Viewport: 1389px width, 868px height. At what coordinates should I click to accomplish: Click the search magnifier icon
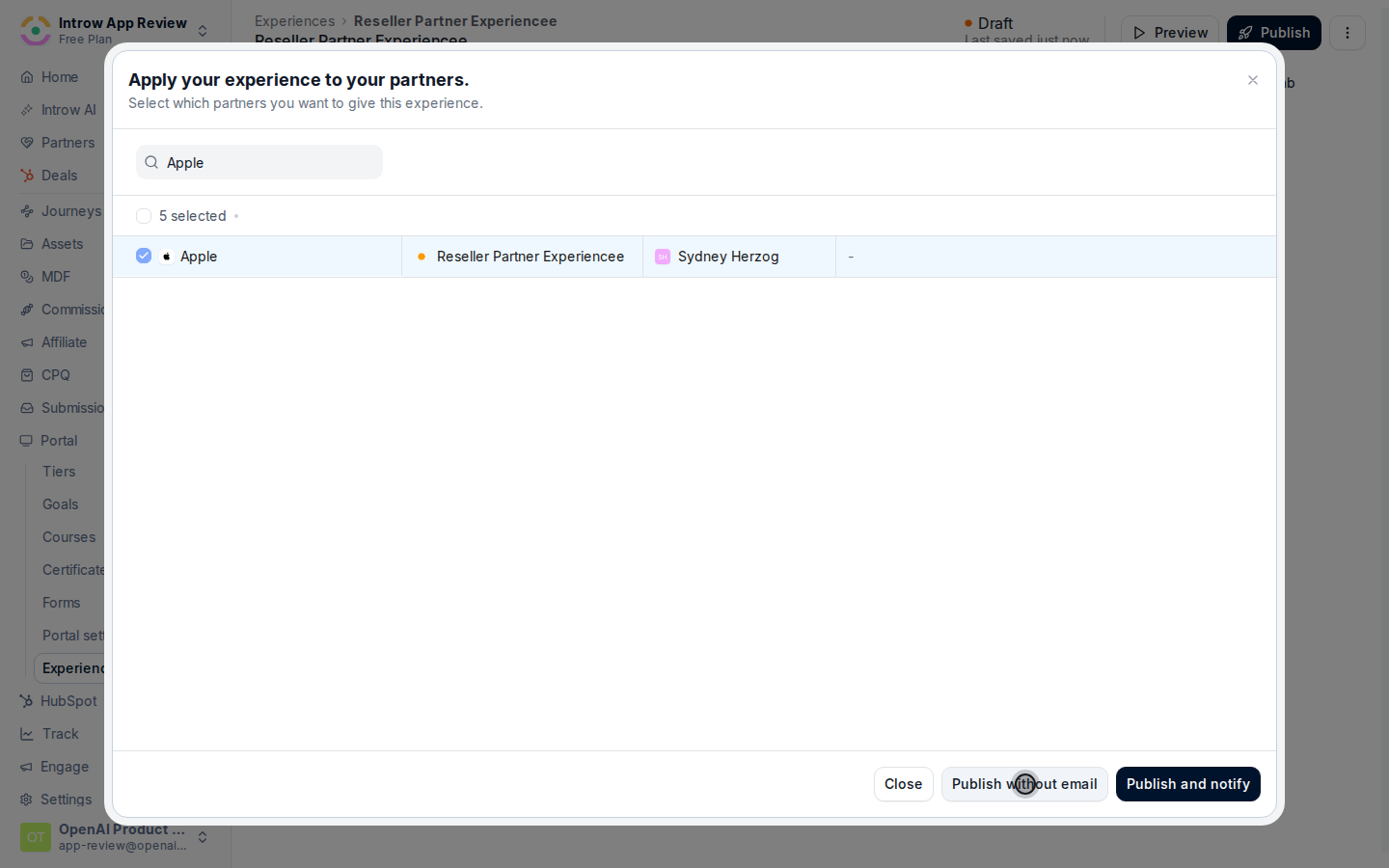coord(151,162)
